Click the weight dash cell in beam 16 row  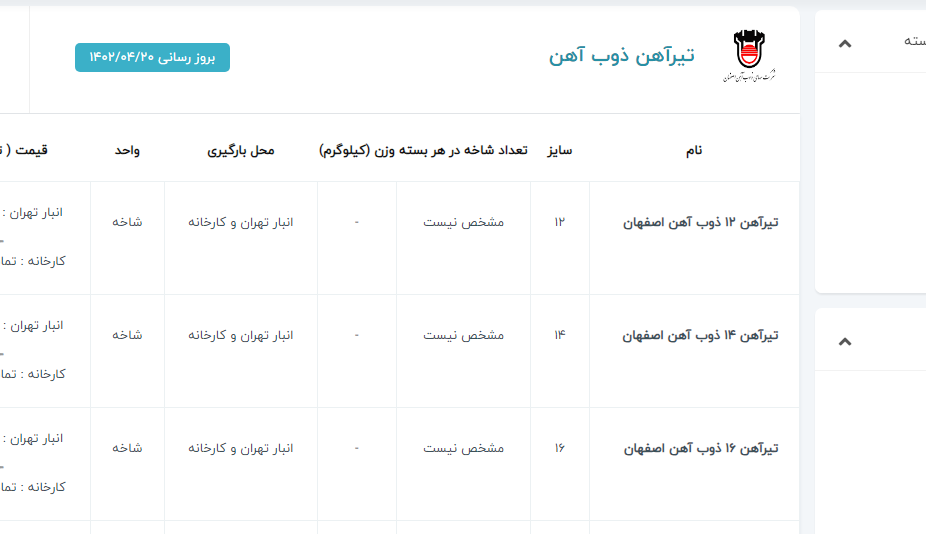[x=357, y=448]
